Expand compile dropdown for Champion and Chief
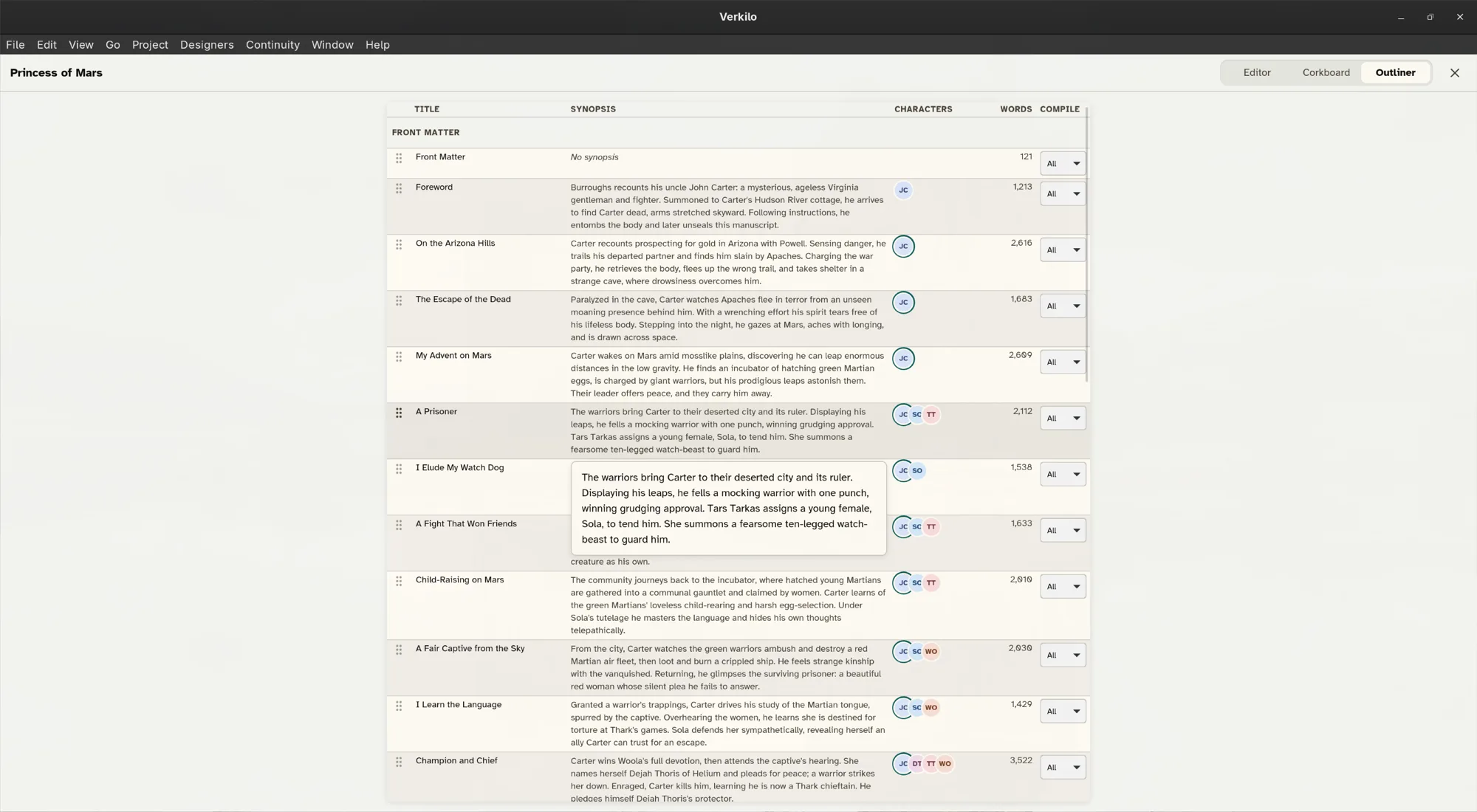 [1063, 768]
